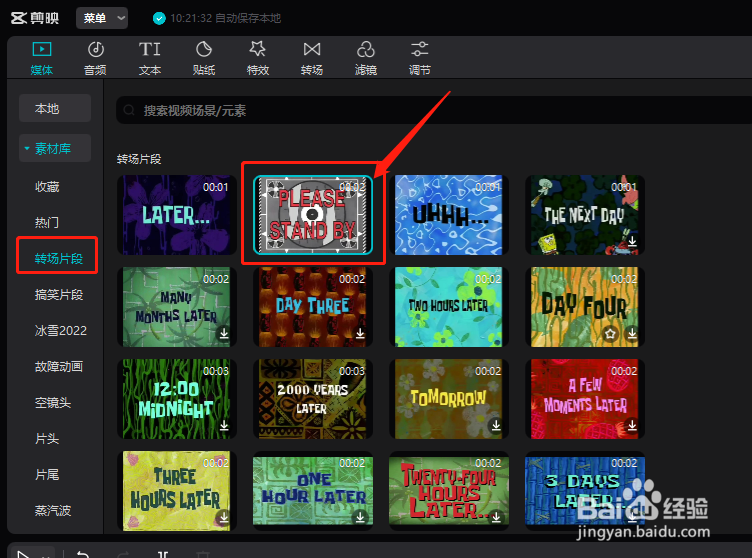Open the 冰雪2022 category
Screen dimensions: 752x558
[x=60, y=331]
